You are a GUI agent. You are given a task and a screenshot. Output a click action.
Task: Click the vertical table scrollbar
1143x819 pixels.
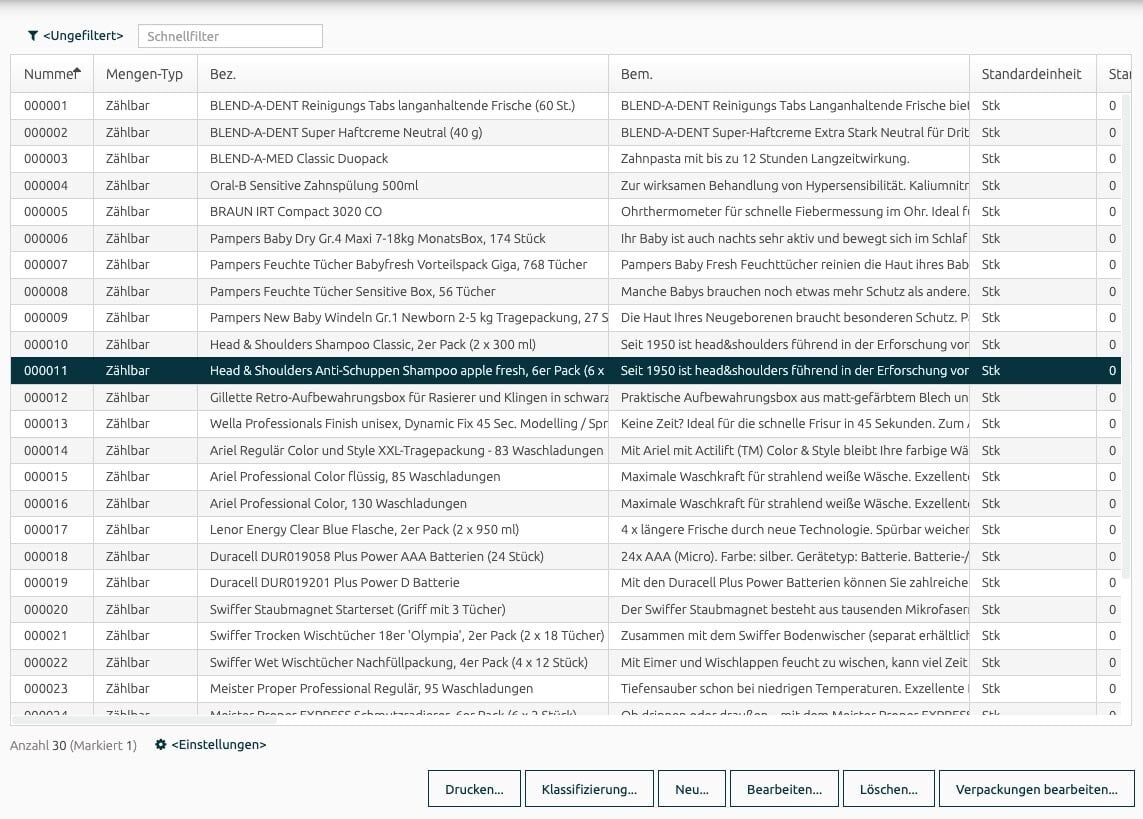1126,335
